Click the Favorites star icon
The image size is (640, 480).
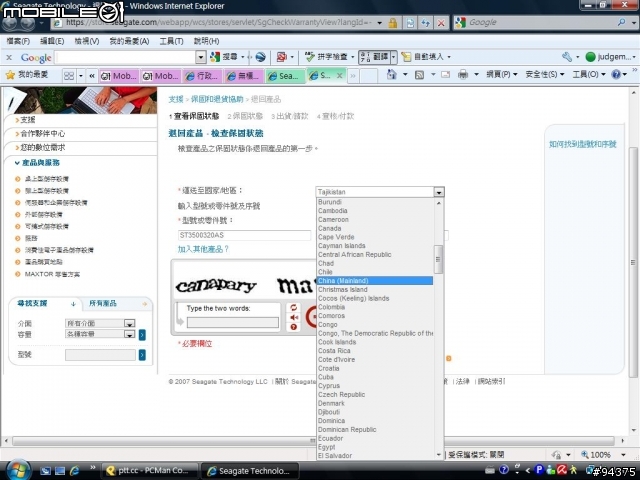point(11,75)
